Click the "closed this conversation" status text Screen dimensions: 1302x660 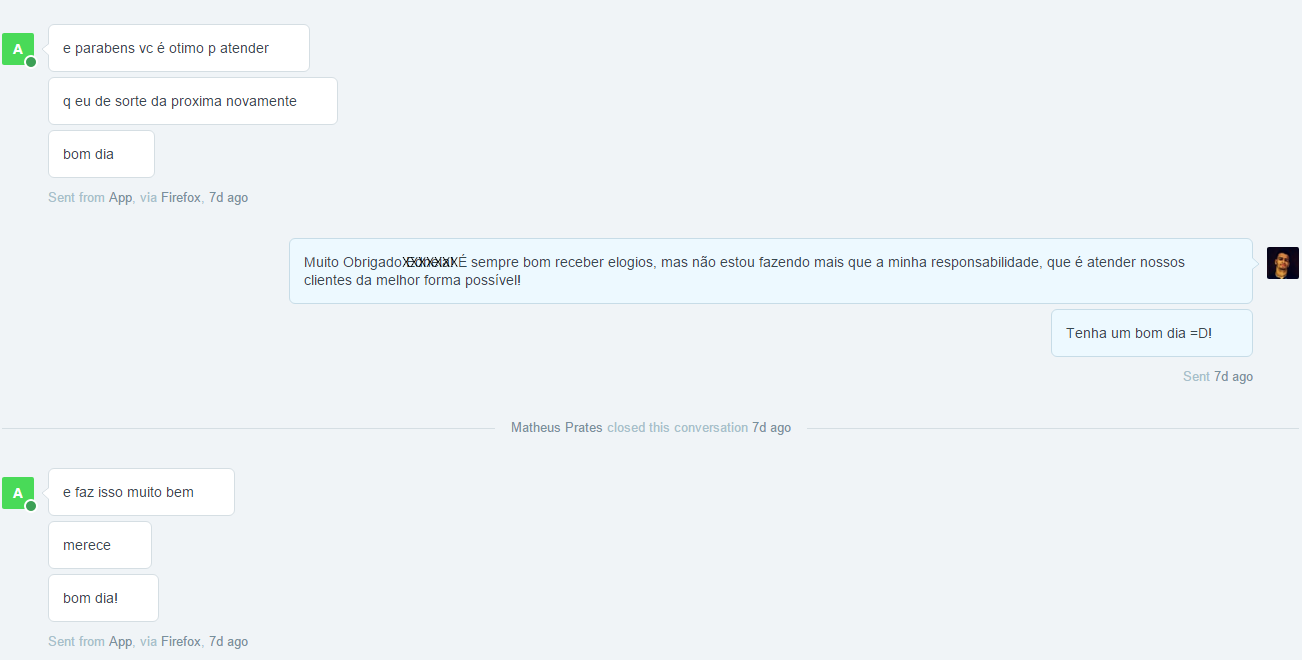coord(677,428)
